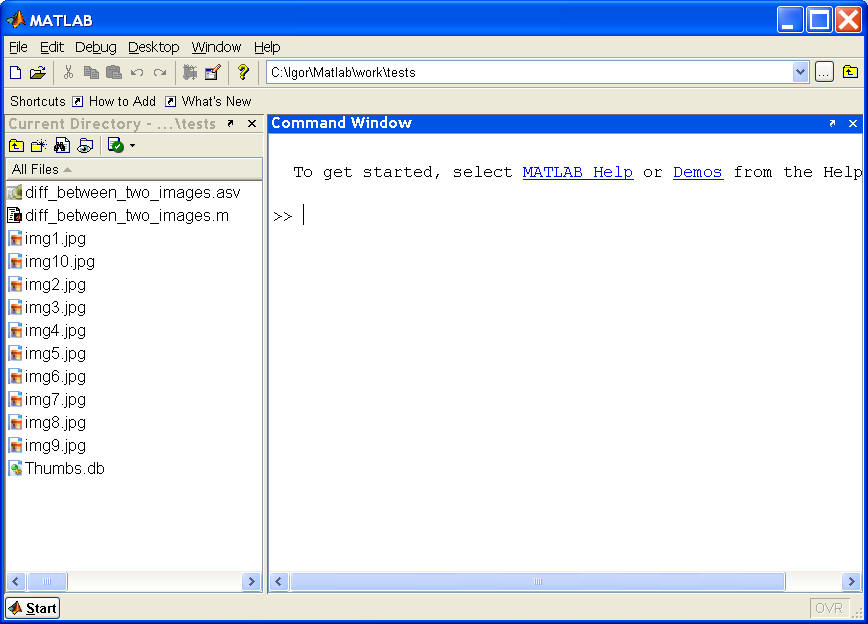Click Command Window scrollbar right arrow
868x624 pixels.
click(851, 581)
